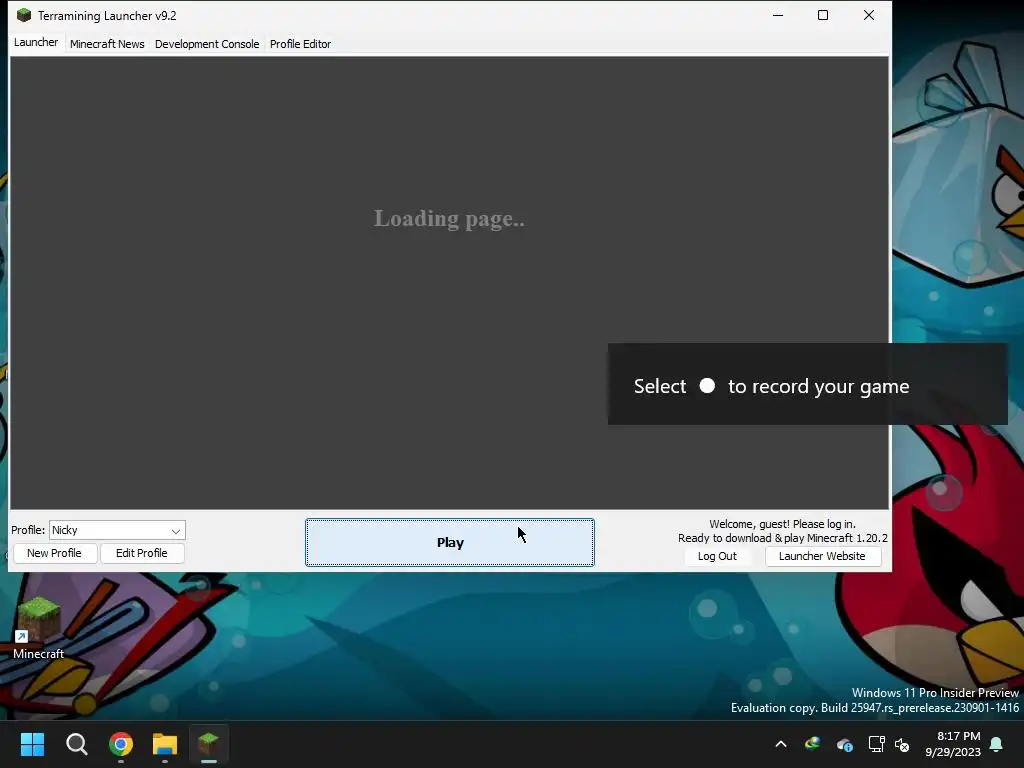Open the Development Console tab
Image resolution: width=1024 pixels, height=768 pixels.
(x=207, y=44)
